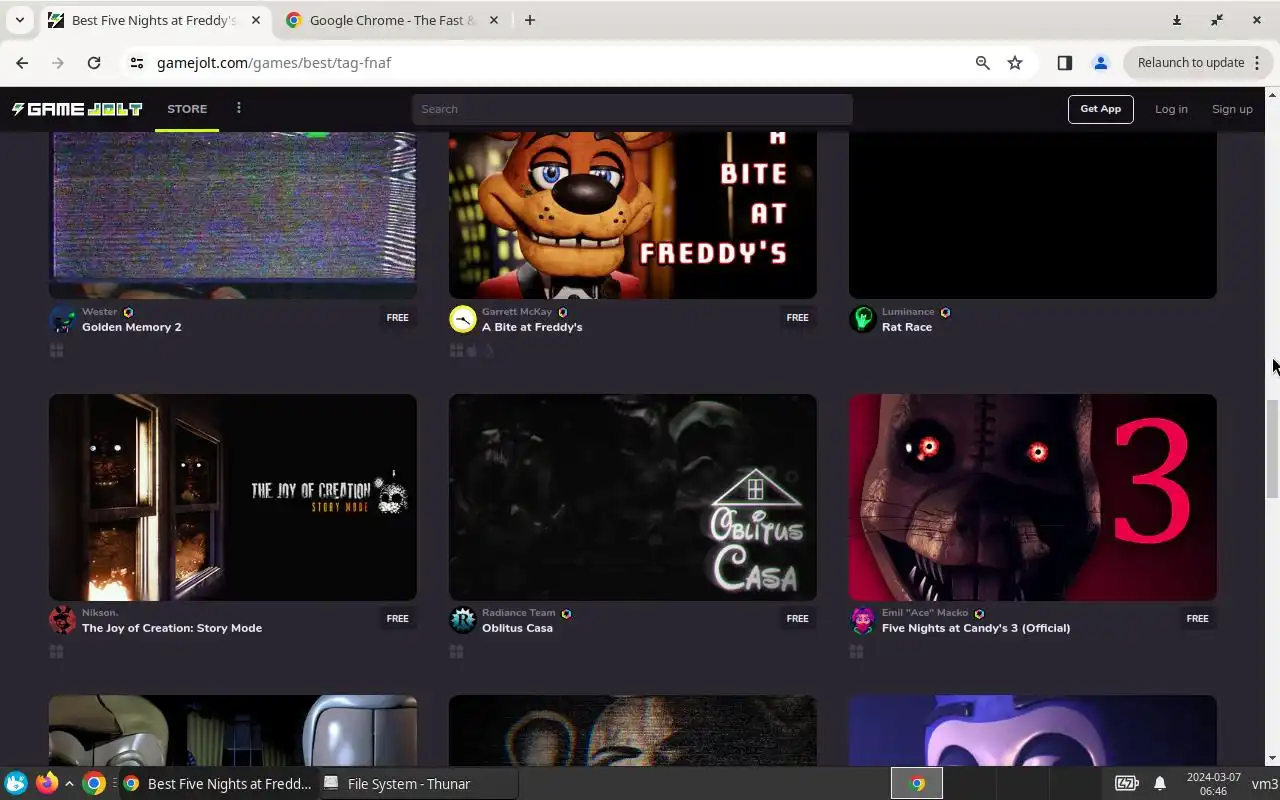Click The Joy of Creation: Story Mode title
The image size is (1280, 800).
[x=172, y=628]
